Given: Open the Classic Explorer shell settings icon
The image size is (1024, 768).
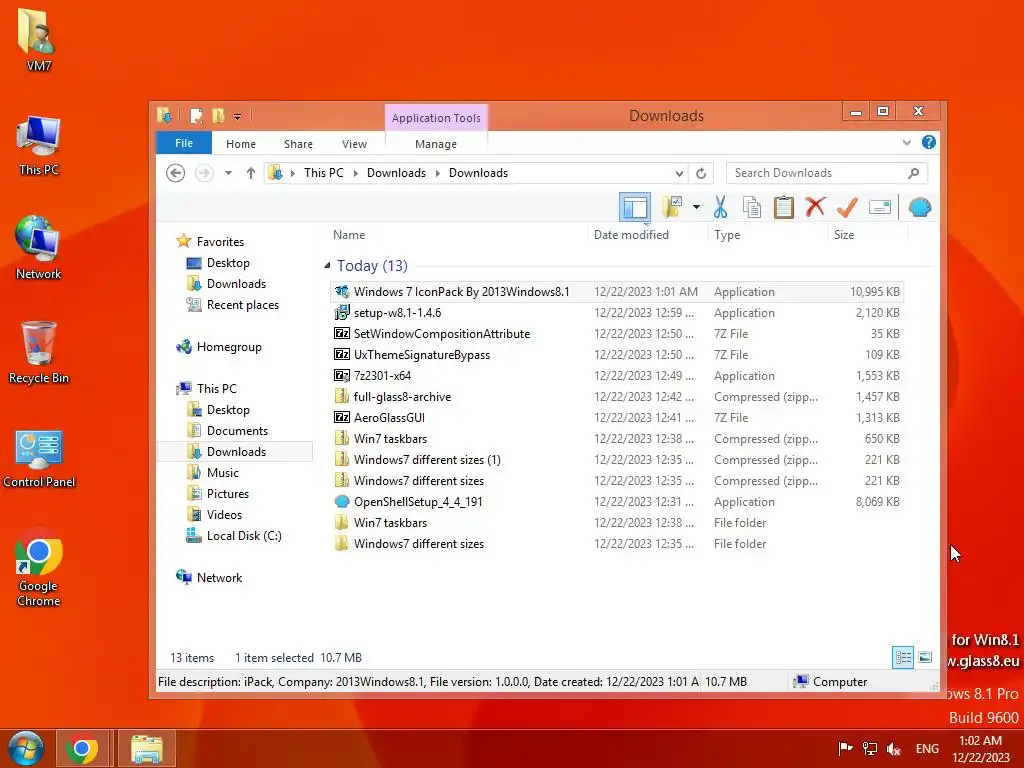Looking at the screenshot, I should pos(920,208).
